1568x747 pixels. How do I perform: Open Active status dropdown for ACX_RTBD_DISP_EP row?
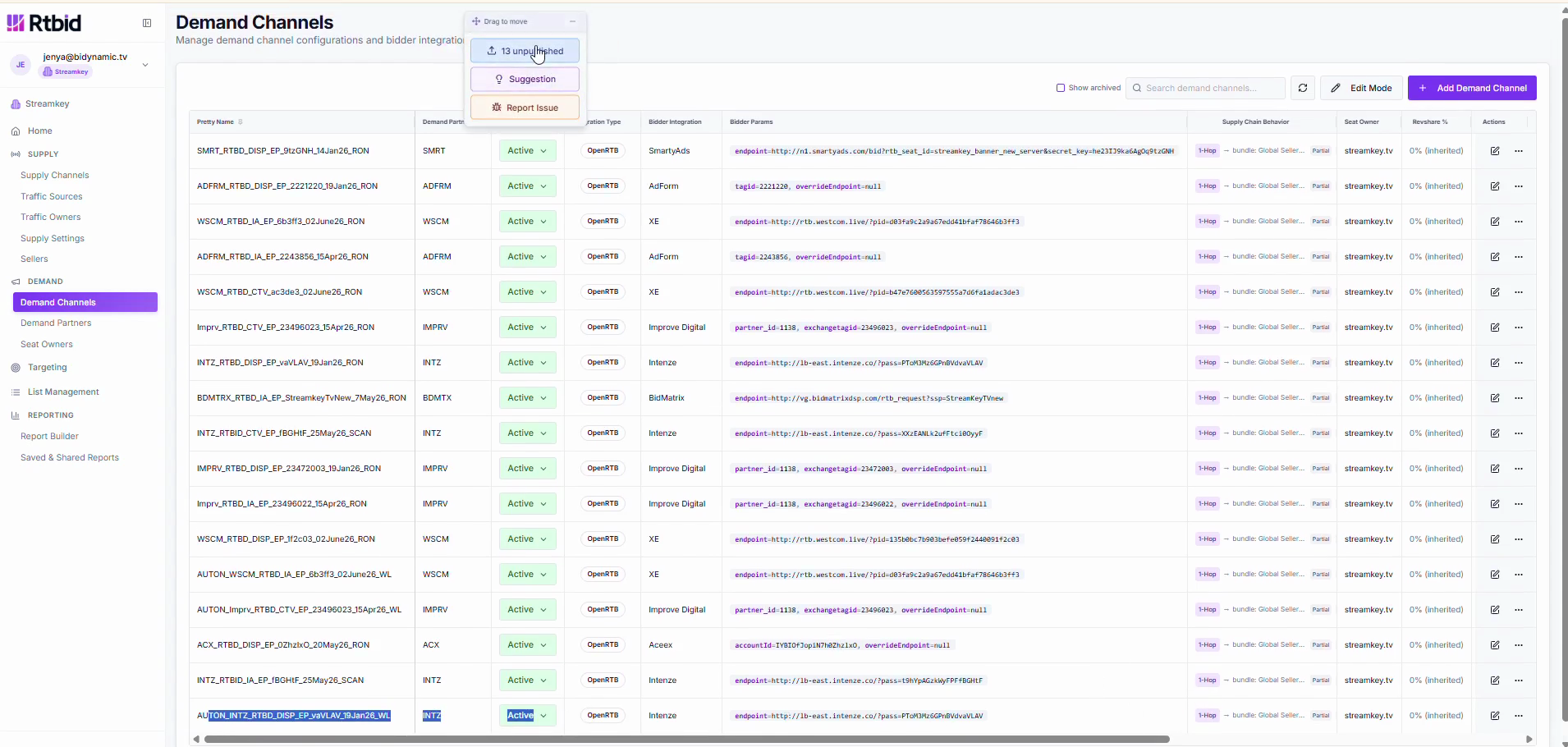(x=527, y=645)
